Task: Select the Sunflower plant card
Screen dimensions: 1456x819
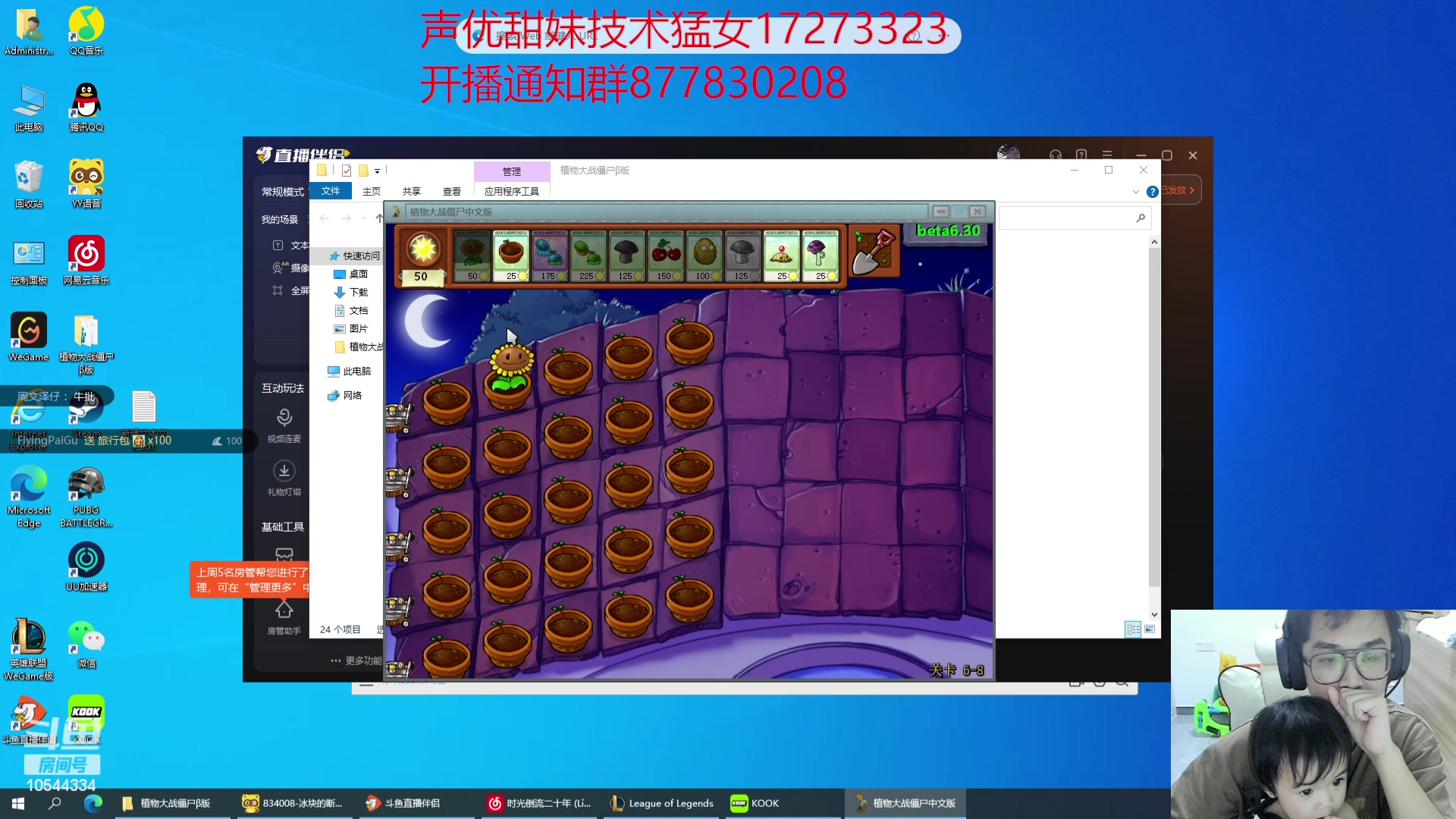Action: (471, 255)
